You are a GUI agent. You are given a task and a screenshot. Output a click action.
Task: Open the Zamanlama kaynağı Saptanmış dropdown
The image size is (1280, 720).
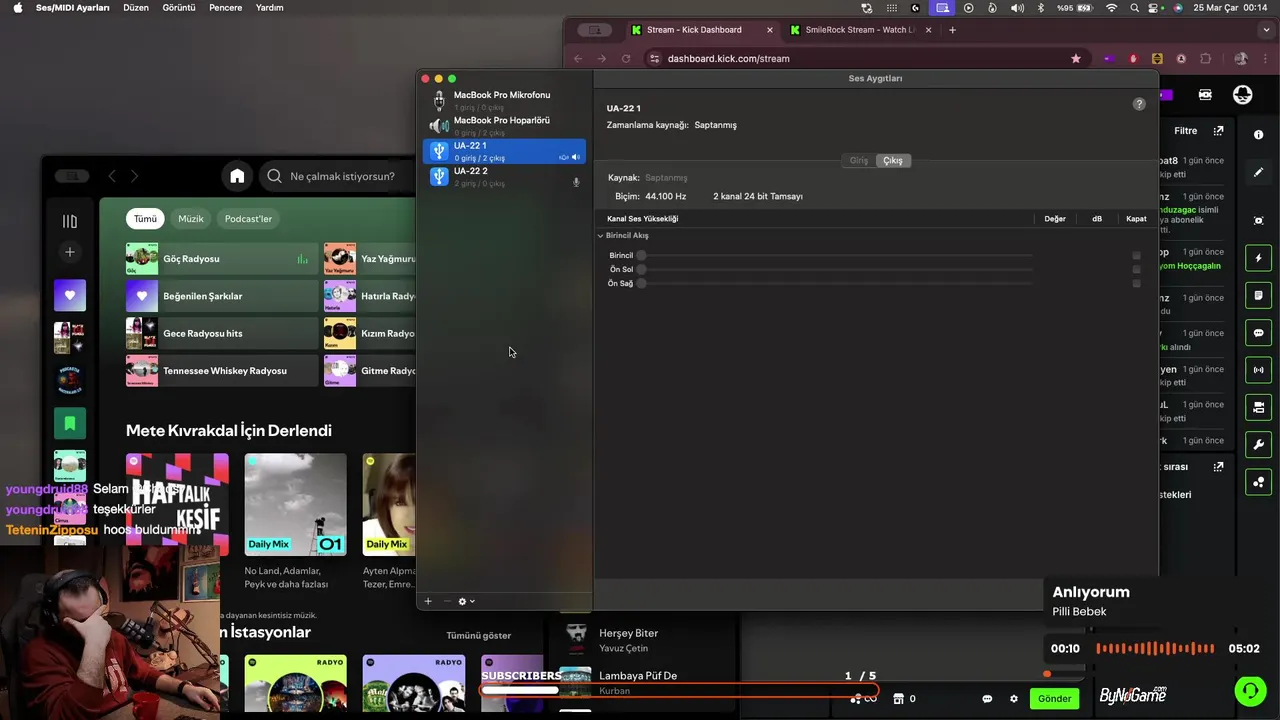pyautogui.click(x=716, y=125)
